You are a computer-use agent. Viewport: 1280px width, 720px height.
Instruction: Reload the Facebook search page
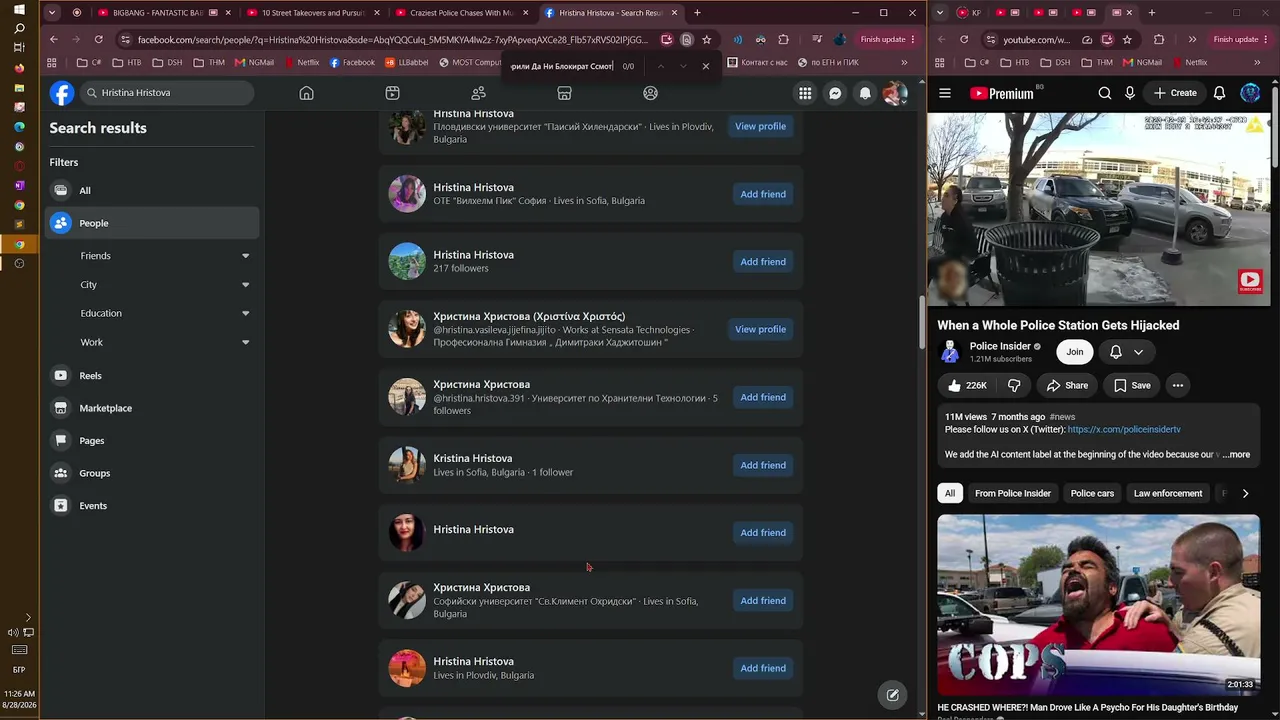pos(98,39)
